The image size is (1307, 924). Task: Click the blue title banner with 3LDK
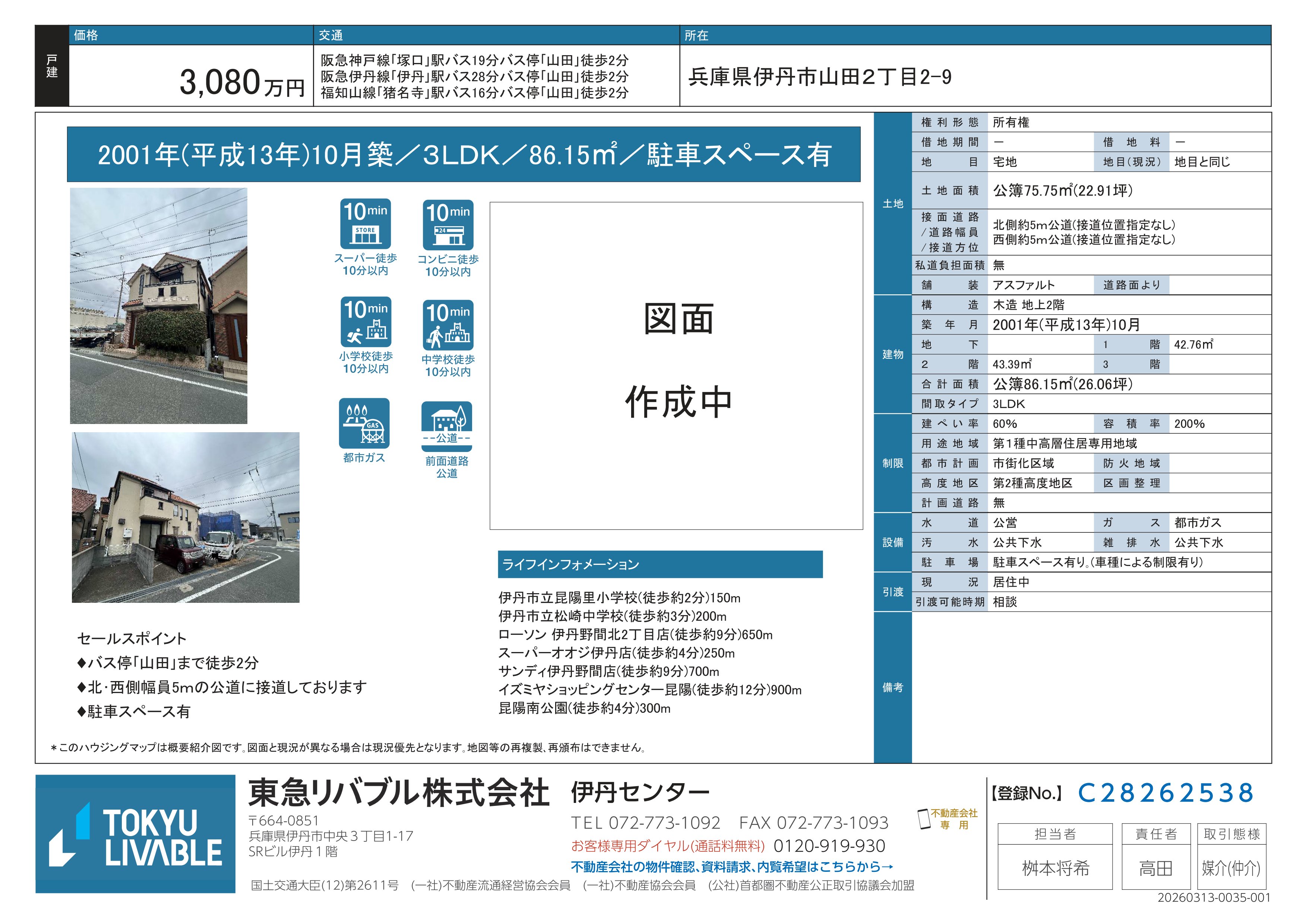(x=463, y=154)
